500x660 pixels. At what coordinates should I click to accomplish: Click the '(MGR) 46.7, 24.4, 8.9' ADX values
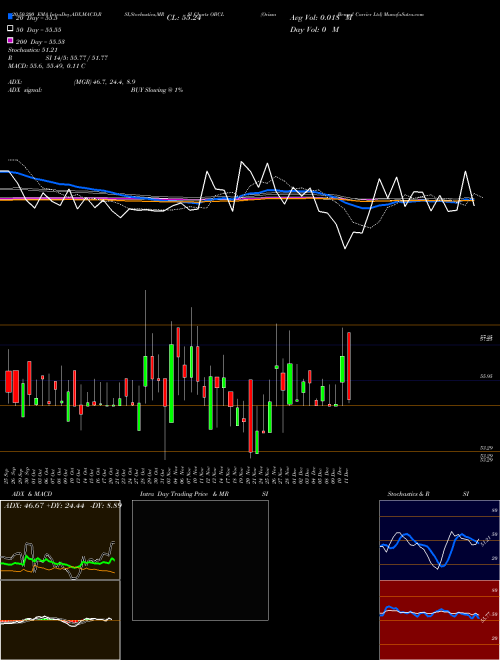pyautogui.click(x=104, y=82)
